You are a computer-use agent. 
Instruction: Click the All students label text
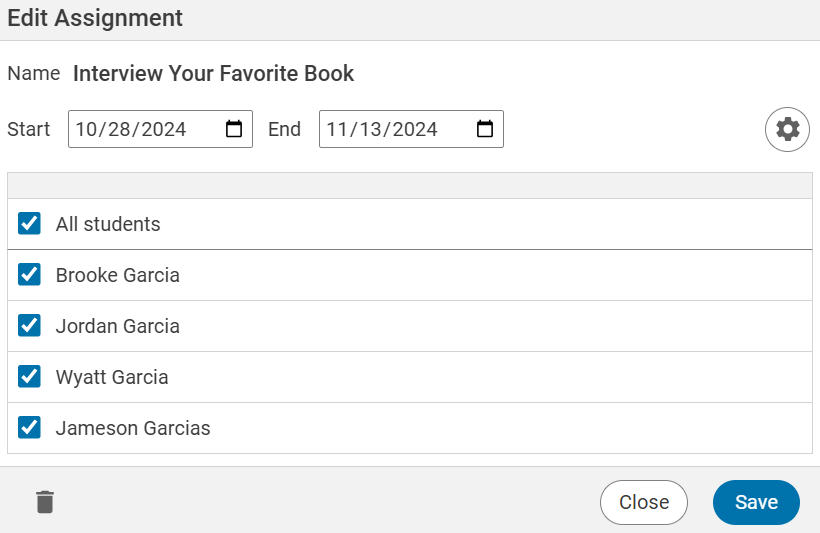[x=108, y=224]
